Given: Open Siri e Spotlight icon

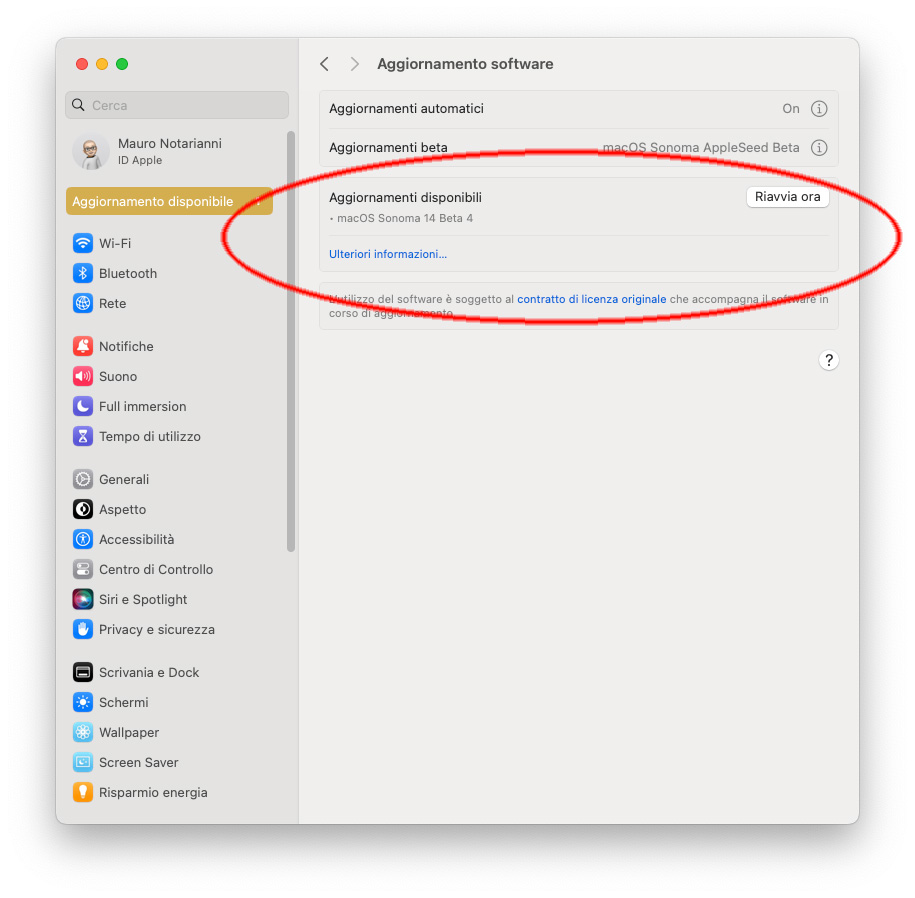Looking at the screenshot, I should (83, 599).
